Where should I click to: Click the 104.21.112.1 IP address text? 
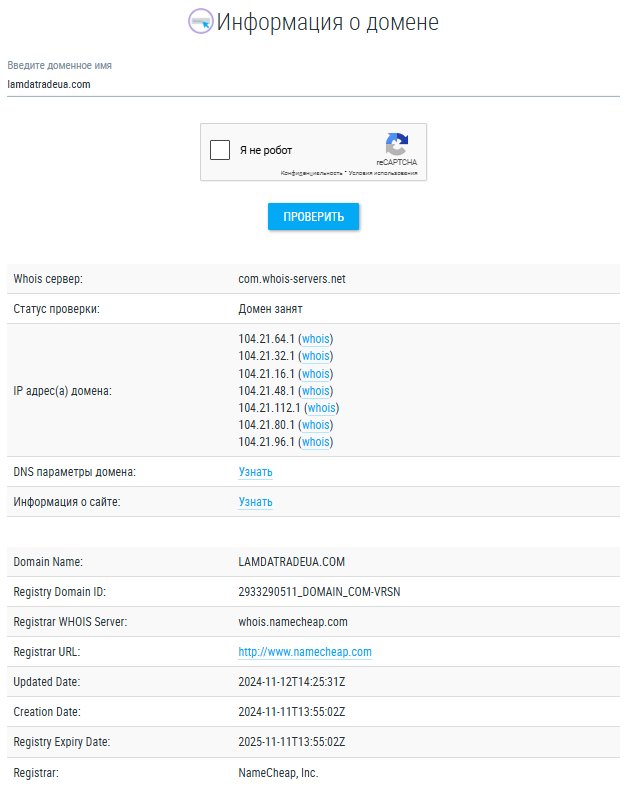(x=269, y=408)
